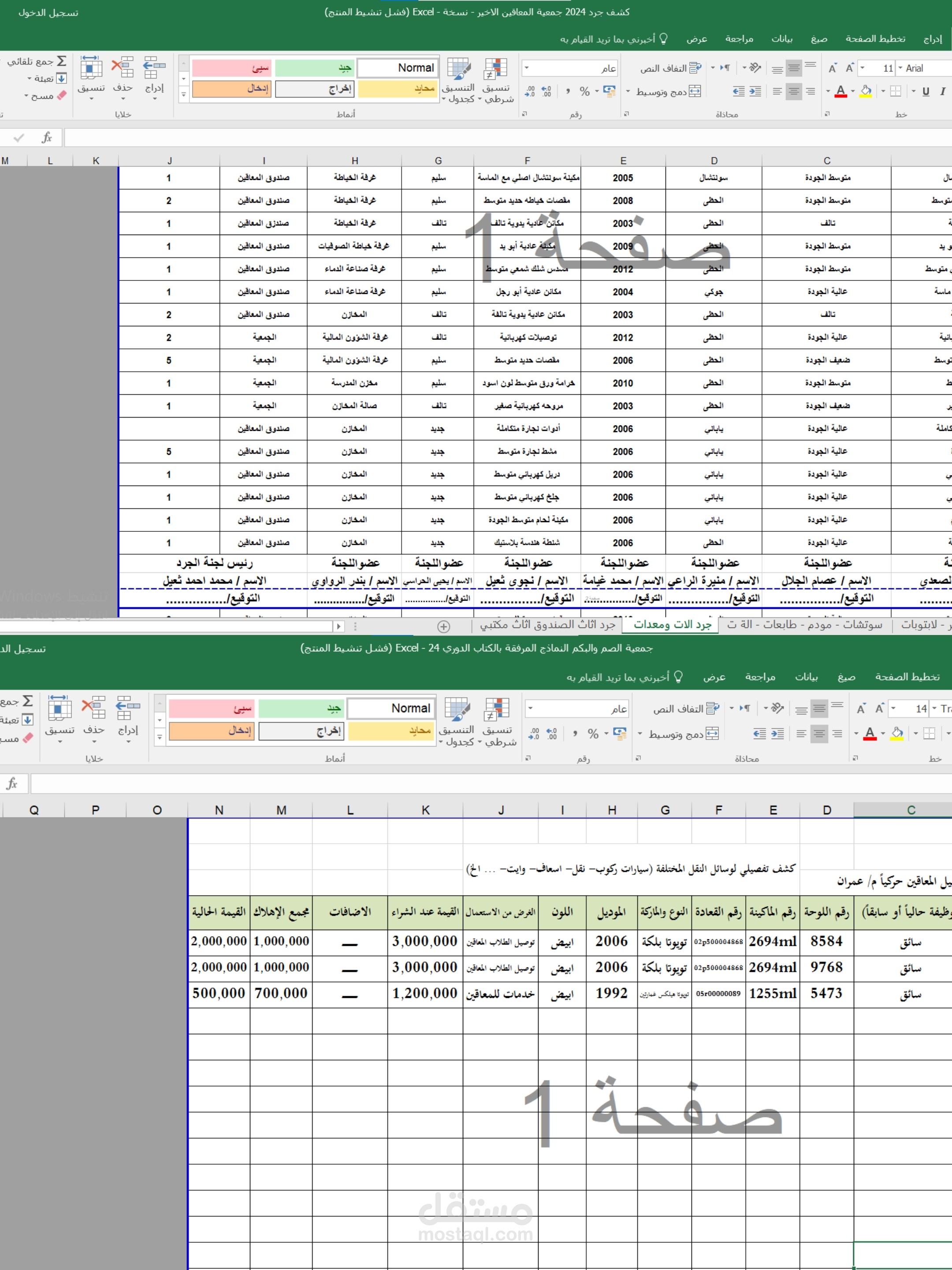Click Increase Font Size icon in top window
The height and width of the screenshot is (1270, 952).
pos(850,68)
